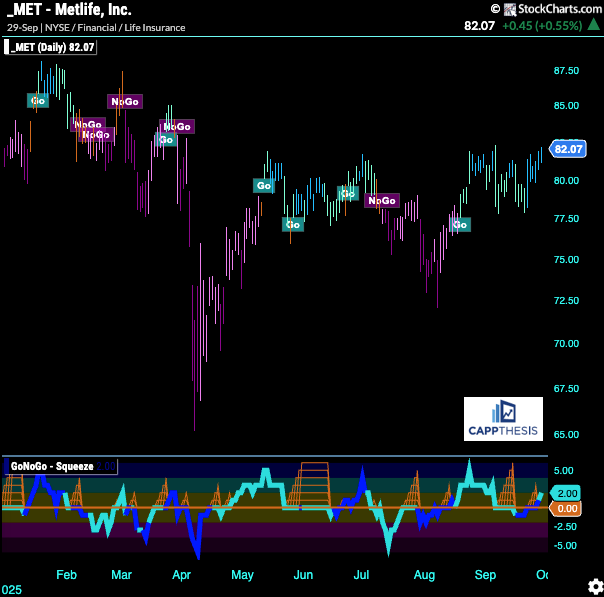
Task: Click the 5.00 oscillator axis label
Action: [x=563, y=471]
